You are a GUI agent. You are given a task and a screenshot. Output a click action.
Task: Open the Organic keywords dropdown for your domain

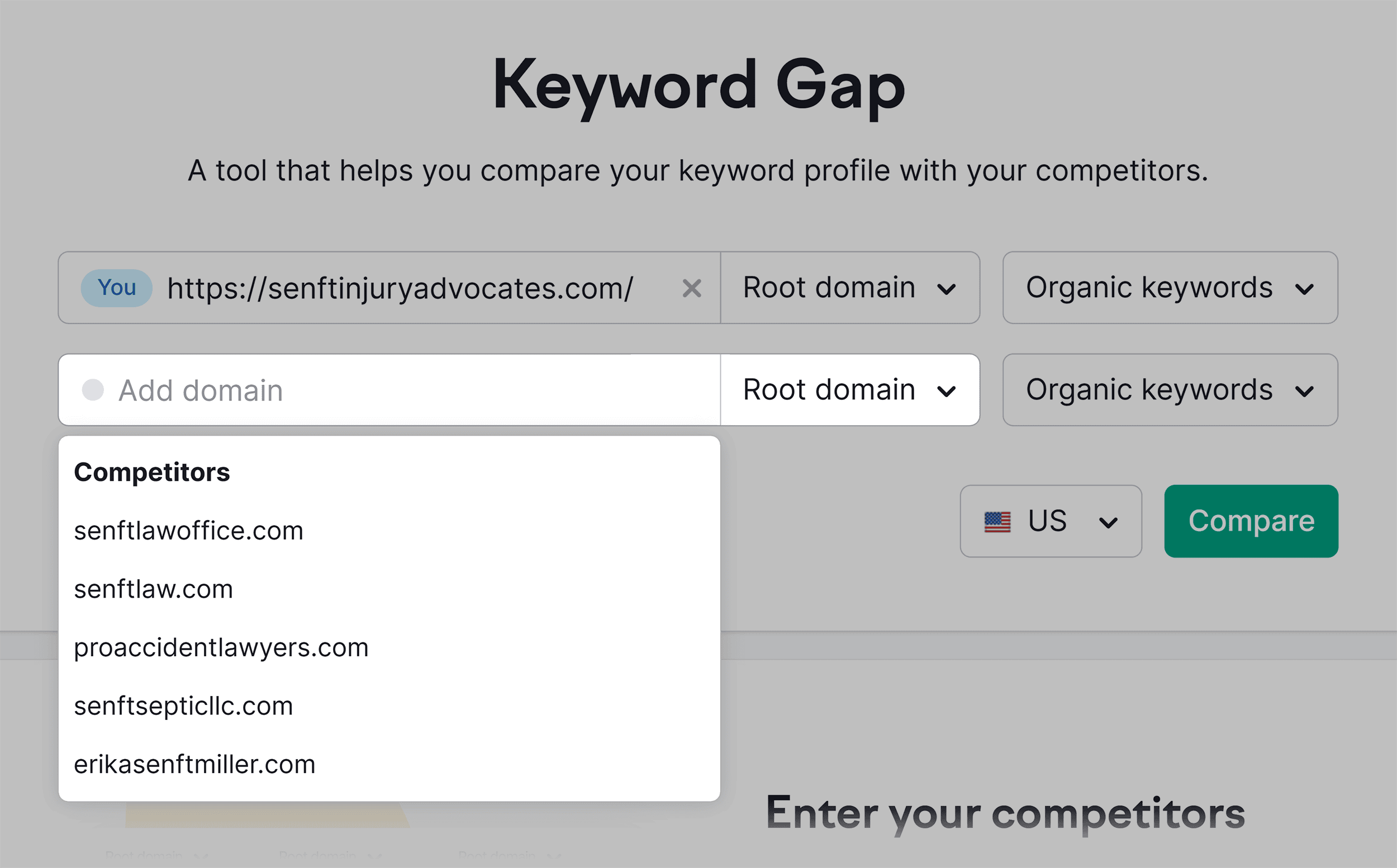pyautogui.click(x=1170, y=288)
